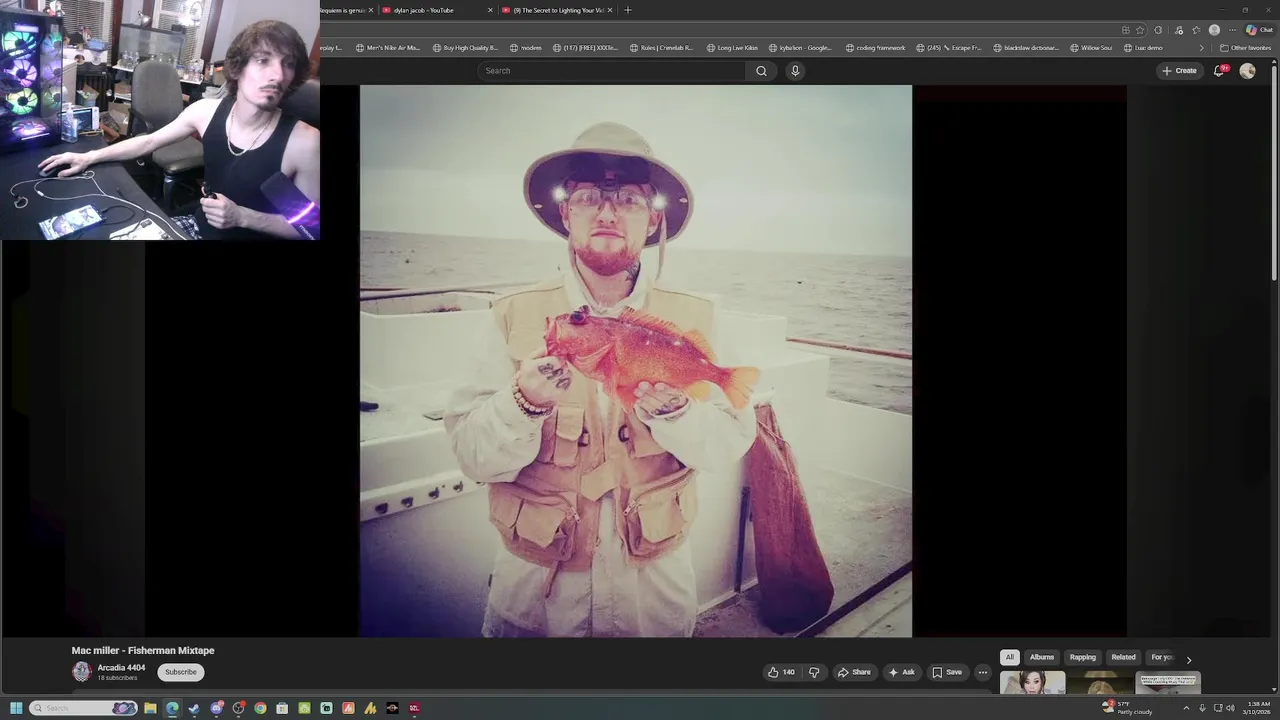
Task: Open the volume control in system tray
Action: pyautogui.click(x=1230, y=708)
